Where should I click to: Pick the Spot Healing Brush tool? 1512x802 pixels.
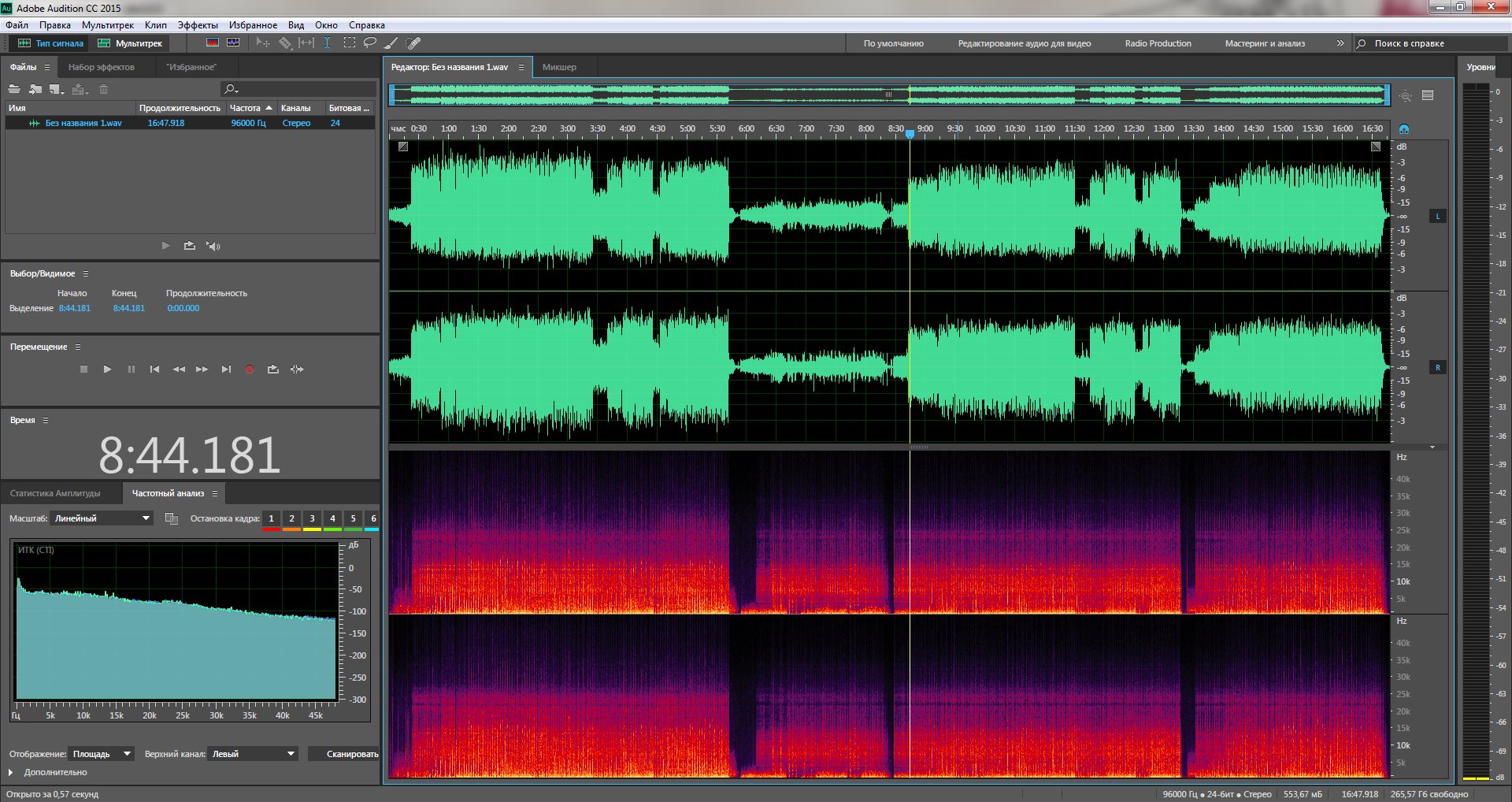(413, 43)
